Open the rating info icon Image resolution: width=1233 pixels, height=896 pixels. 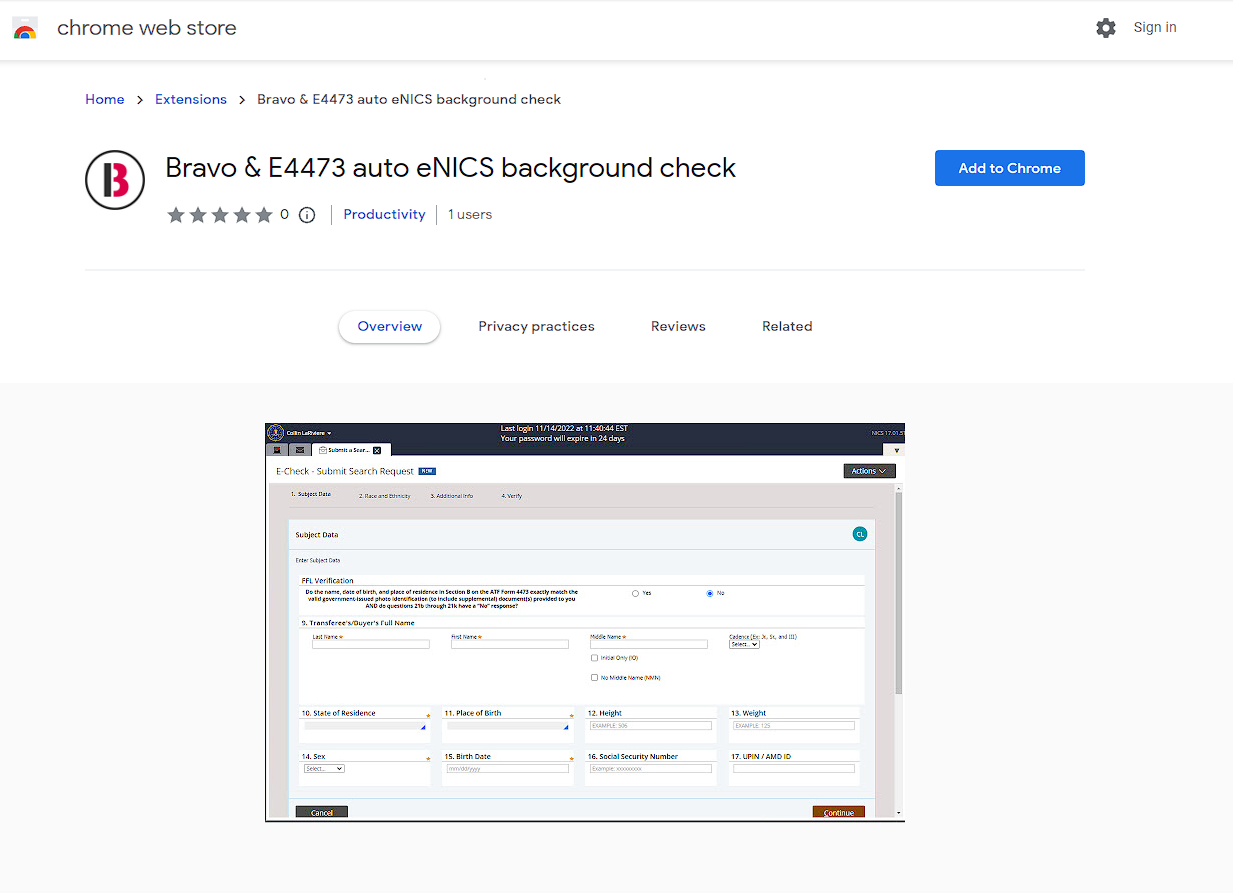pyautogui.click(x=308, y=215)
